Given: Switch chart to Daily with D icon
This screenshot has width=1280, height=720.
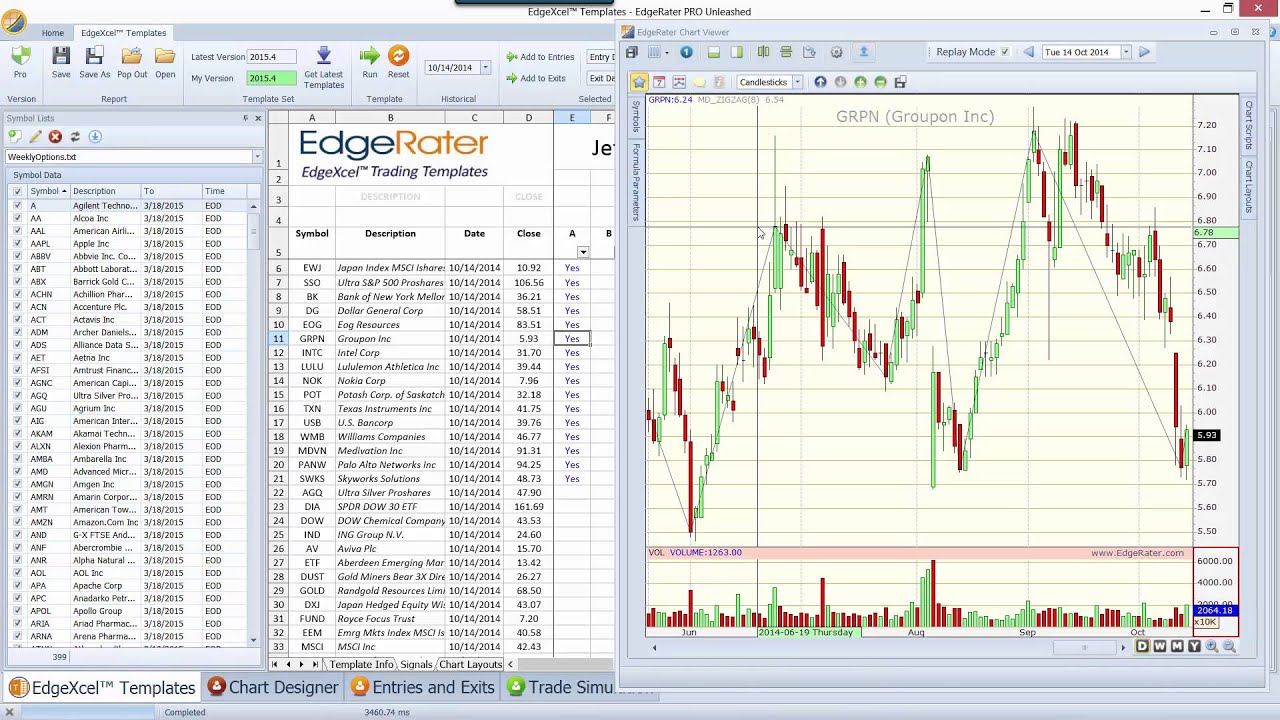Looking at the screenshot, I should coord(1142,647).
